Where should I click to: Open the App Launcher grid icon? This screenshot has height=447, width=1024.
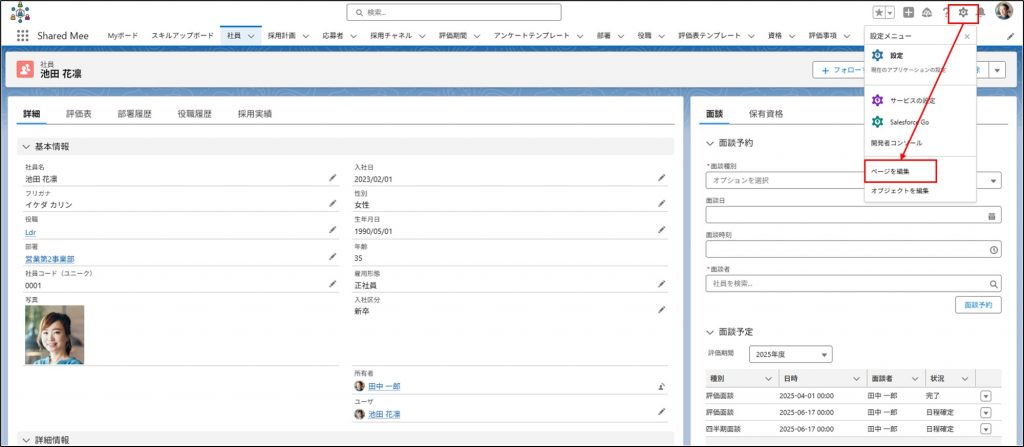(x=22, y=35)
